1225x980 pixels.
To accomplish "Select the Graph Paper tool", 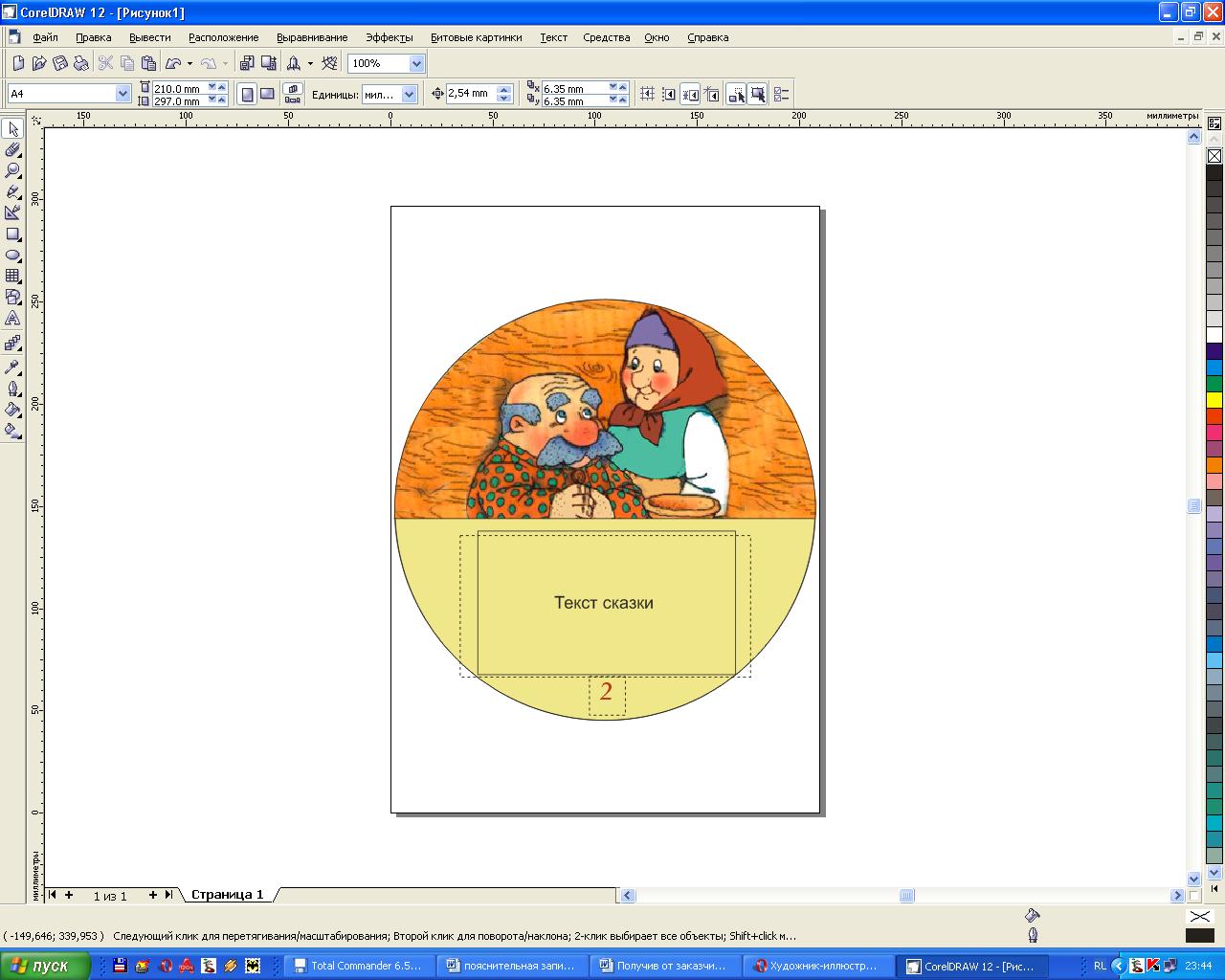I will pyautogui.click(x=12, y=276).
